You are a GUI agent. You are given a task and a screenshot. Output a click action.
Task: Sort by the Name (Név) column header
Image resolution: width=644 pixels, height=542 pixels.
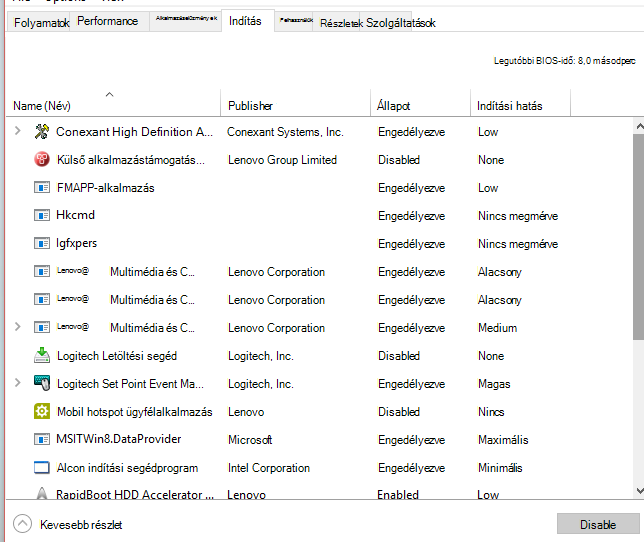tap(113, 103)
